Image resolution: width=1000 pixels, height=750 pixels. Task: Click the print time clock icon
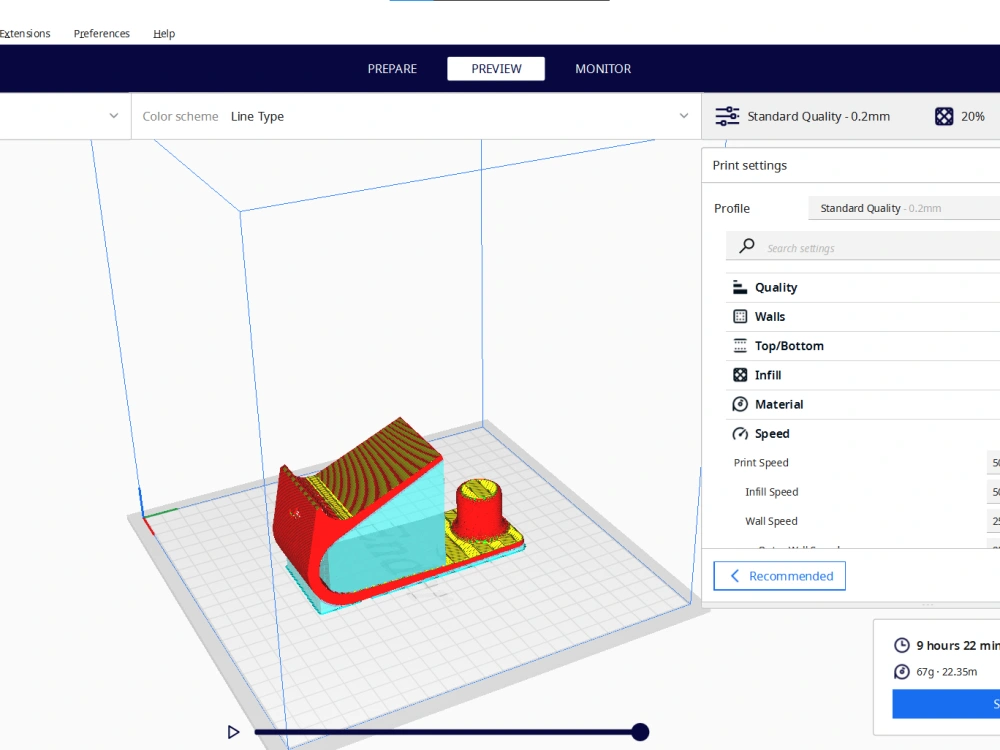coord(902,645)
